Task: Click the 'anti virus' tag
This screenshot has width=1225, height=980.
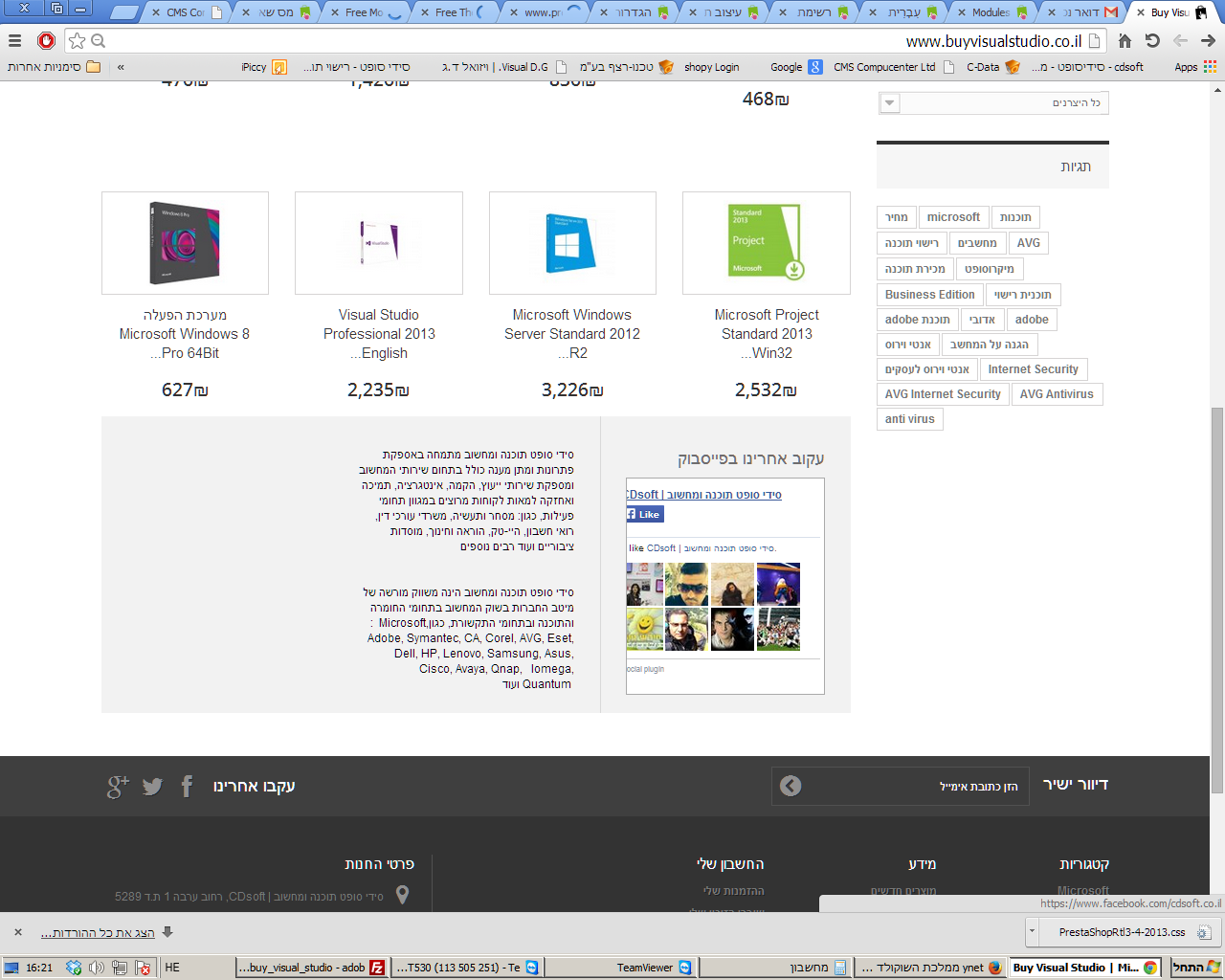Action: coord(910,419)
